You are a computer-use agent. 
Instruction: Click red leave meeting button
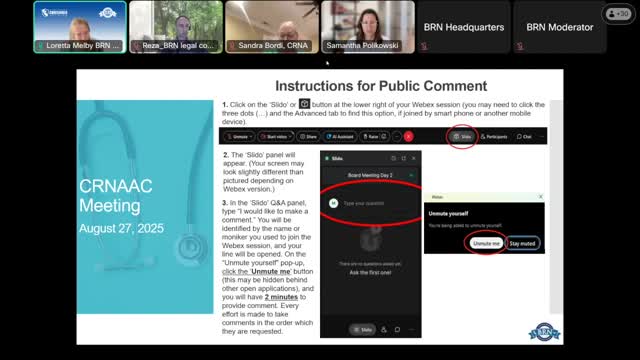(409, 137)
